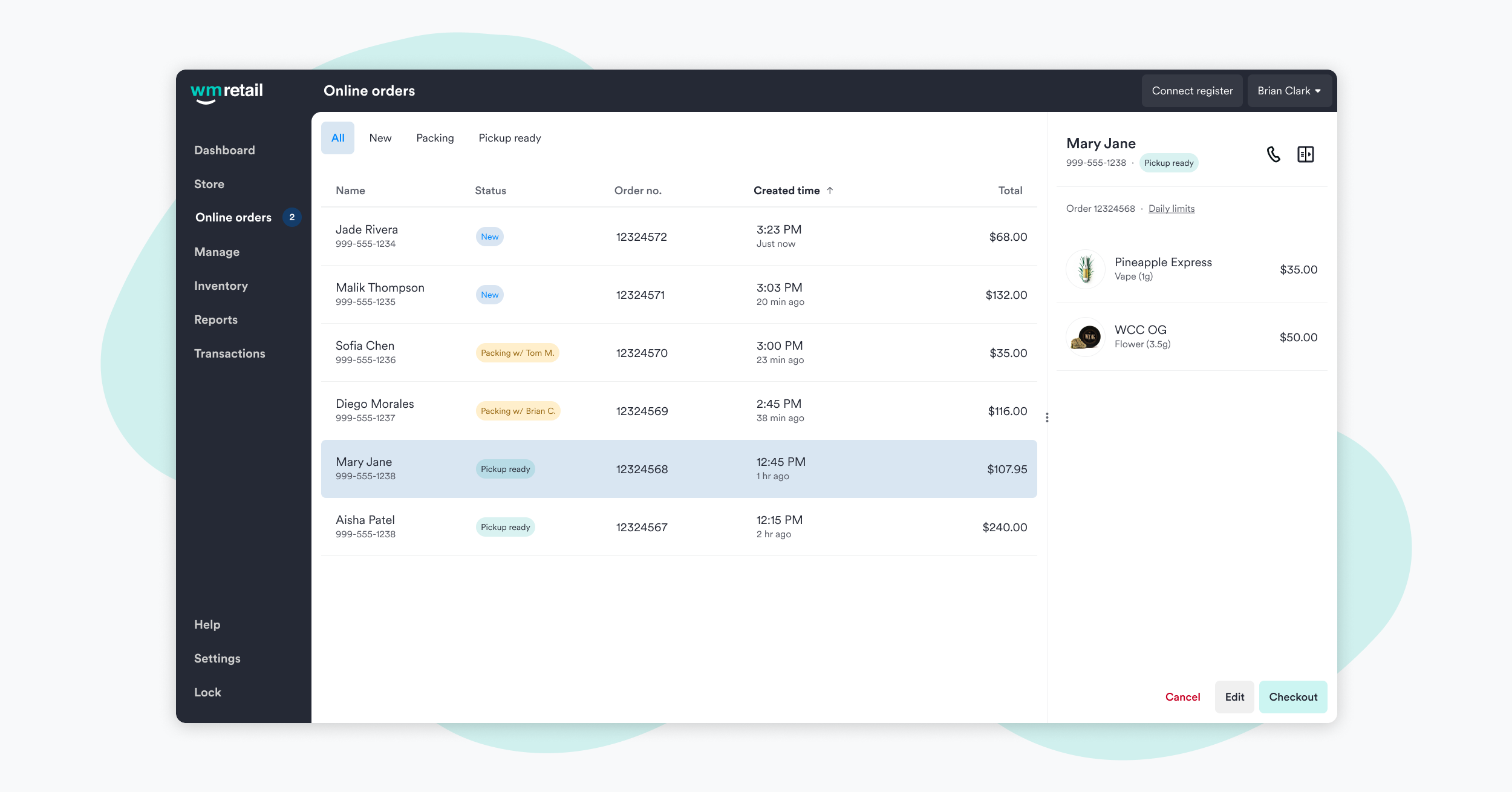Open the Brian Clark user dropdown
Viewport: 1512px width, 792px height.
1289,91
